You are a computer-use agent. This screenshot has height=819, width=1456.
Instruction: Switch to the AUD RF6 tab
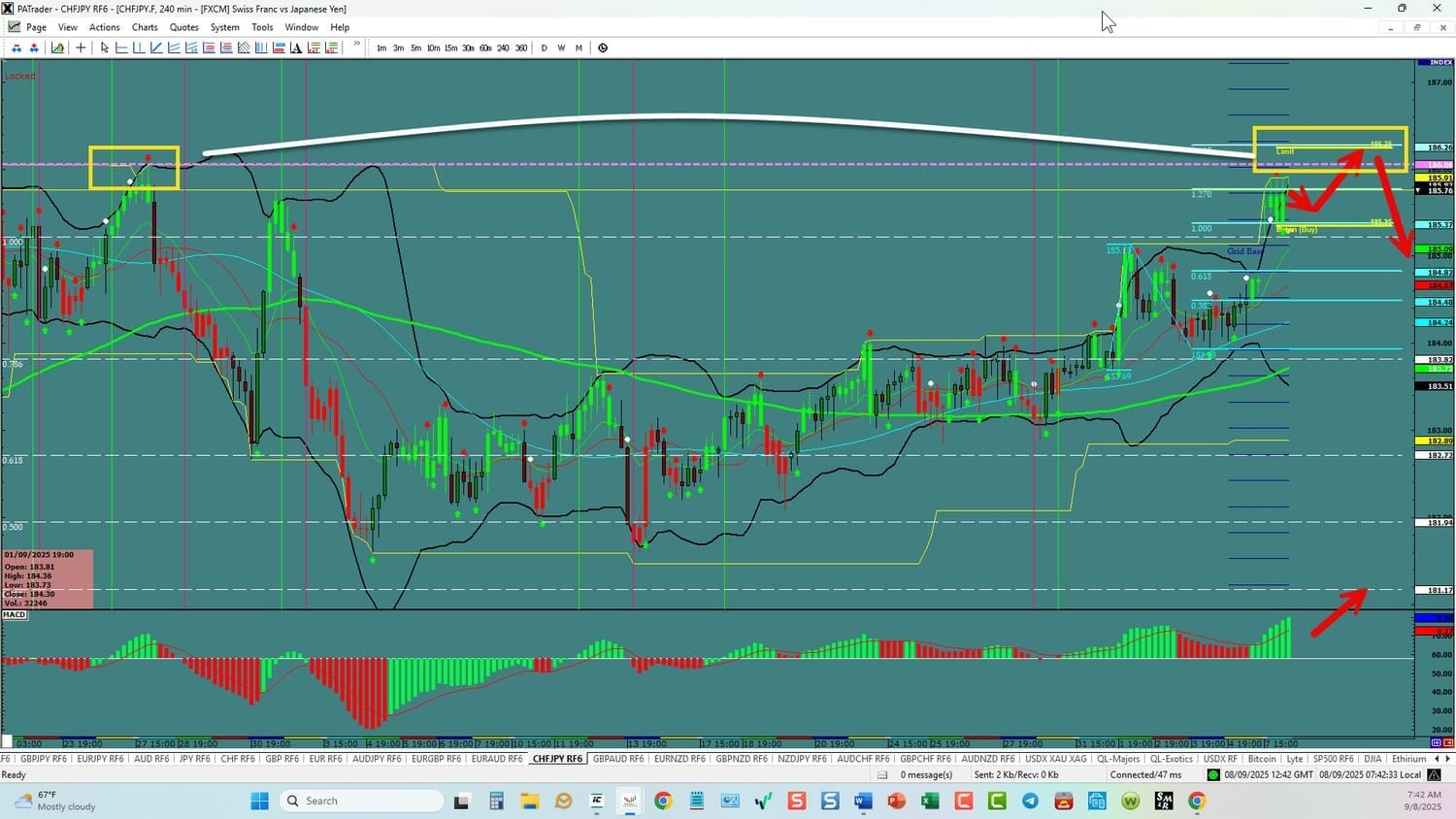[151, 759]
